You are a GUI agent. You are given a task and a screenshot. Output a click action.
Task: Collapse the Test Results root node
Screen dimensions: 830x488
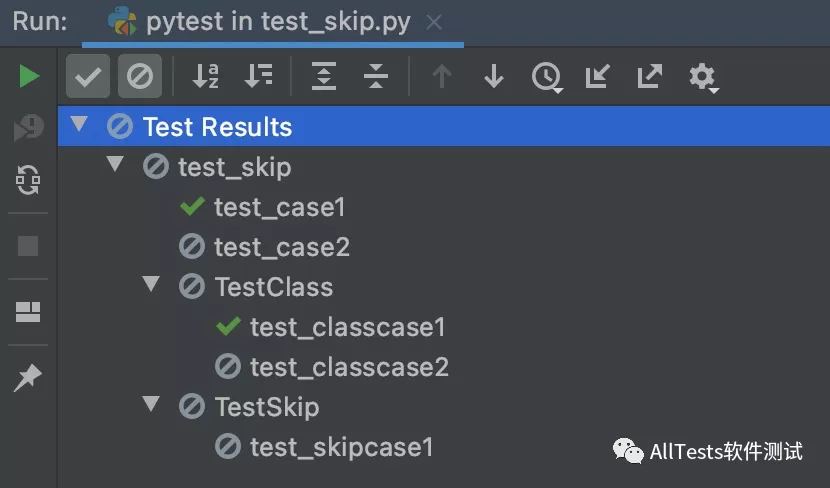pyautogui.click(x=80, y=126)
